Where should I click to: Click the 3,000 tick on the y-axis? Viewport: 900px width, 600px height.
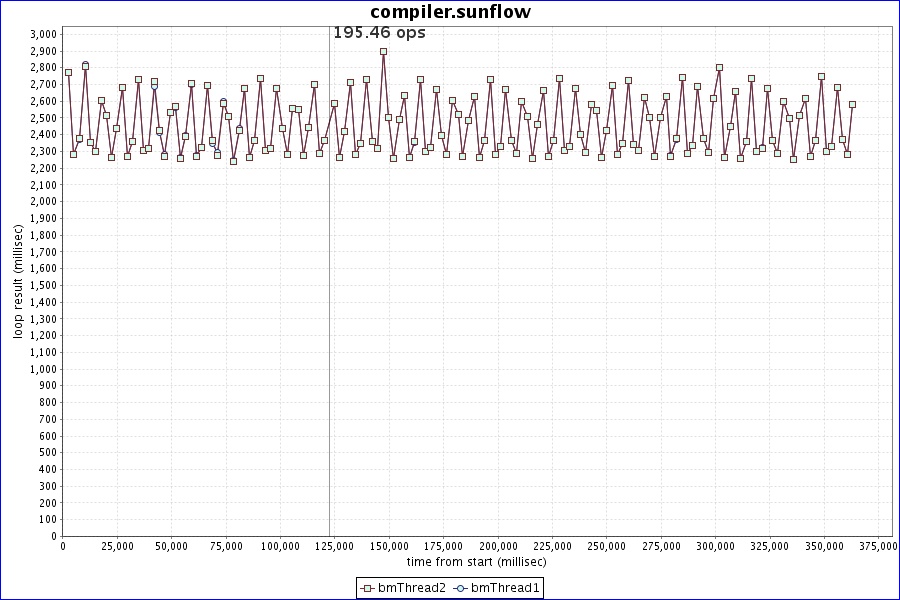coord(42,34)
